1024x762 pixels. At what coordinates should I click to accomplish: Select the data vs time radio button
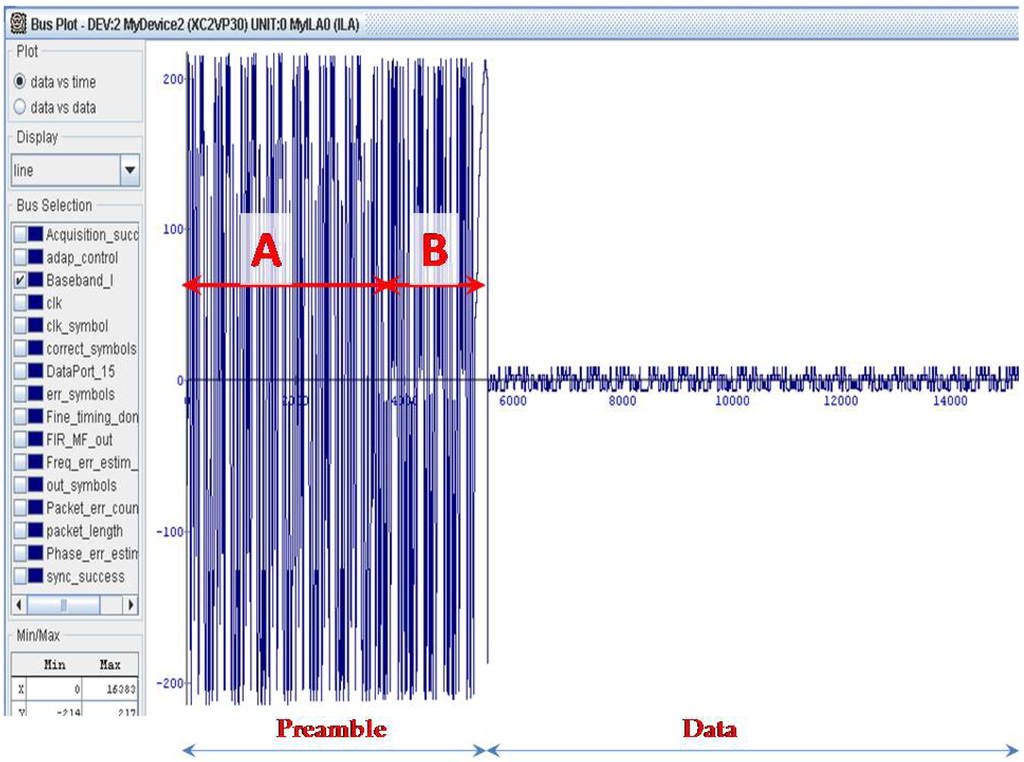point(20,82)
